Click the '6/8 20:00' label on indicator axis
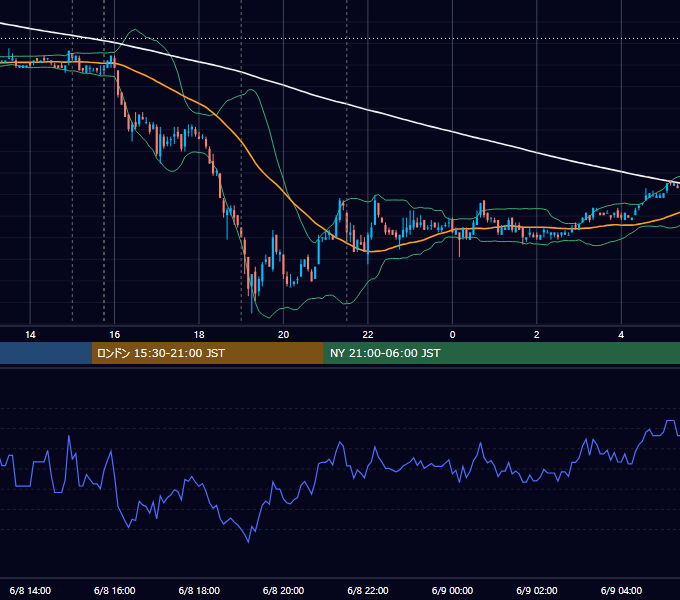 click(x=283, y=590)
